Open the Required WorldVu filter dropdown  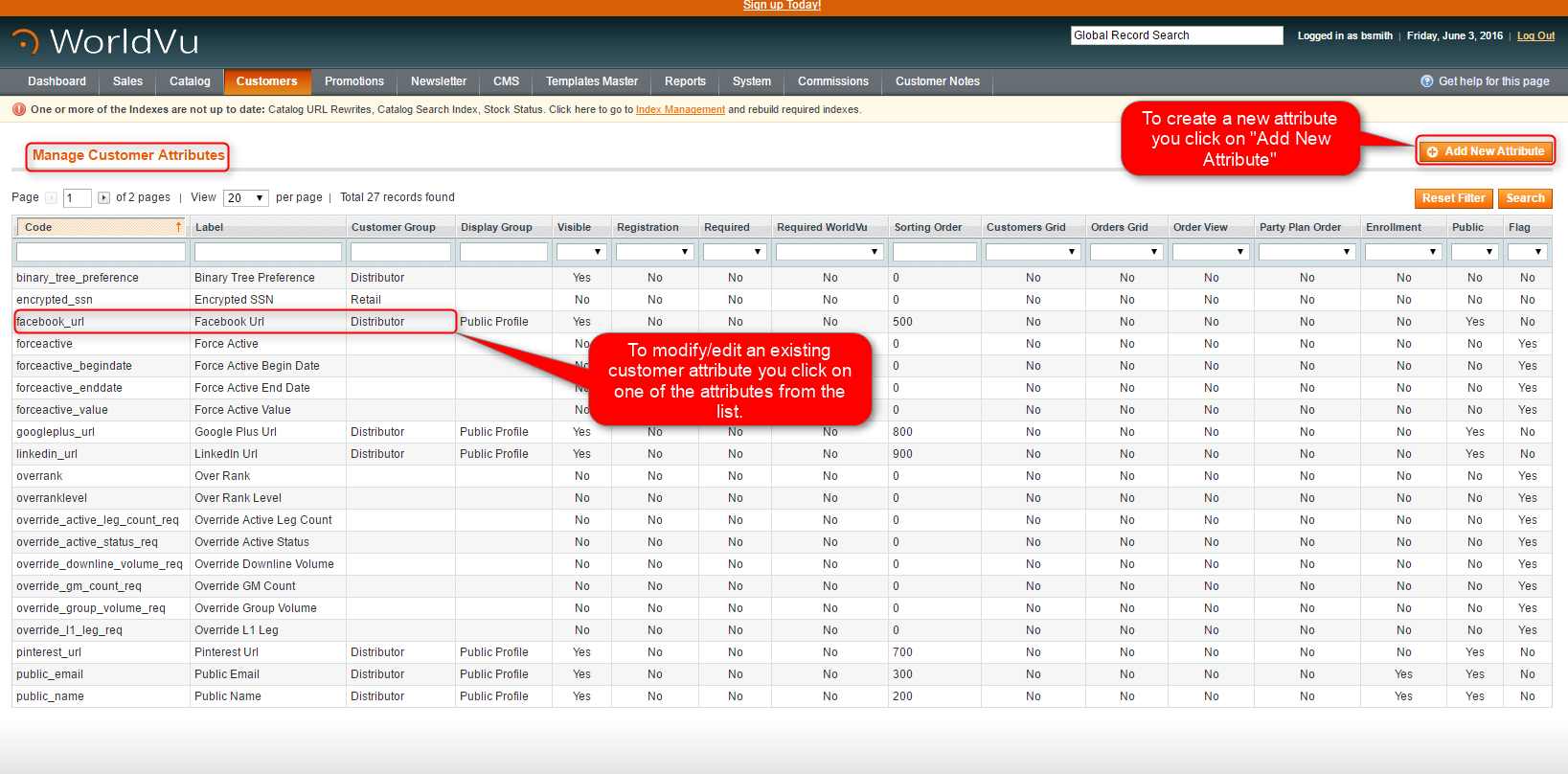[x=829, y=252]
